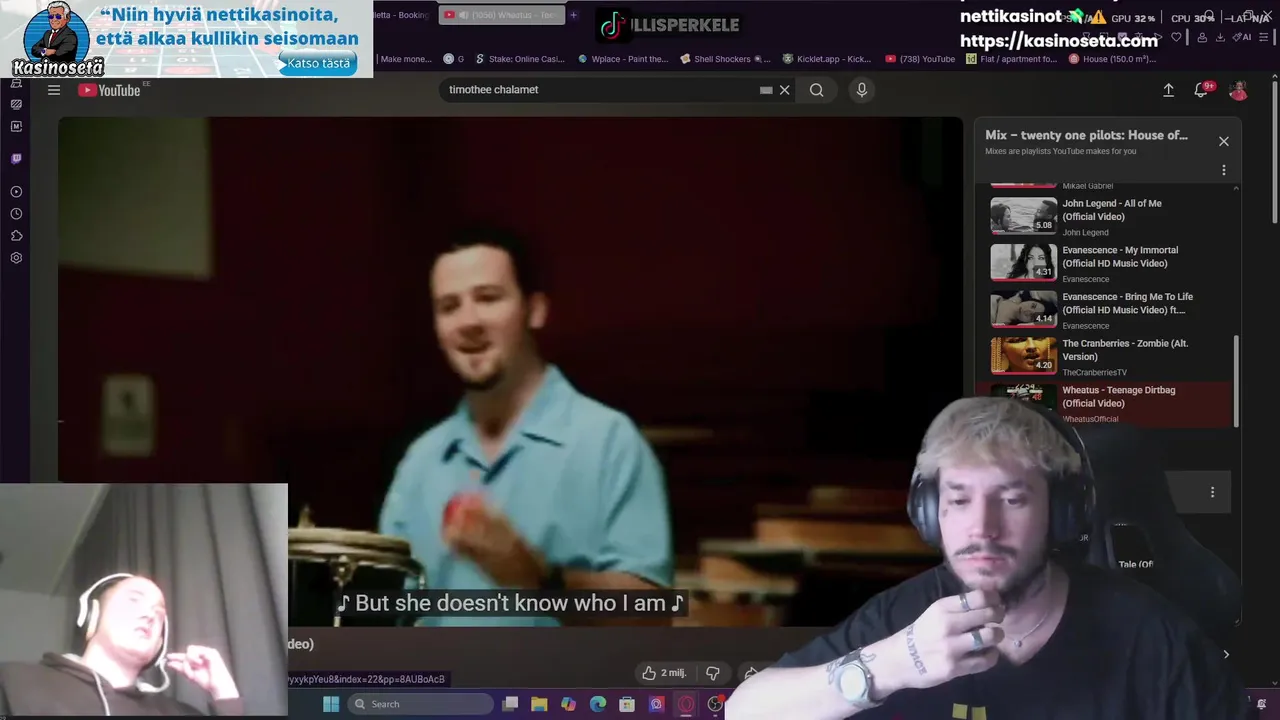Open the Wplace - Paint the... bookmark
This screenshot has width=1280, height=720.
tap(622, 59)
